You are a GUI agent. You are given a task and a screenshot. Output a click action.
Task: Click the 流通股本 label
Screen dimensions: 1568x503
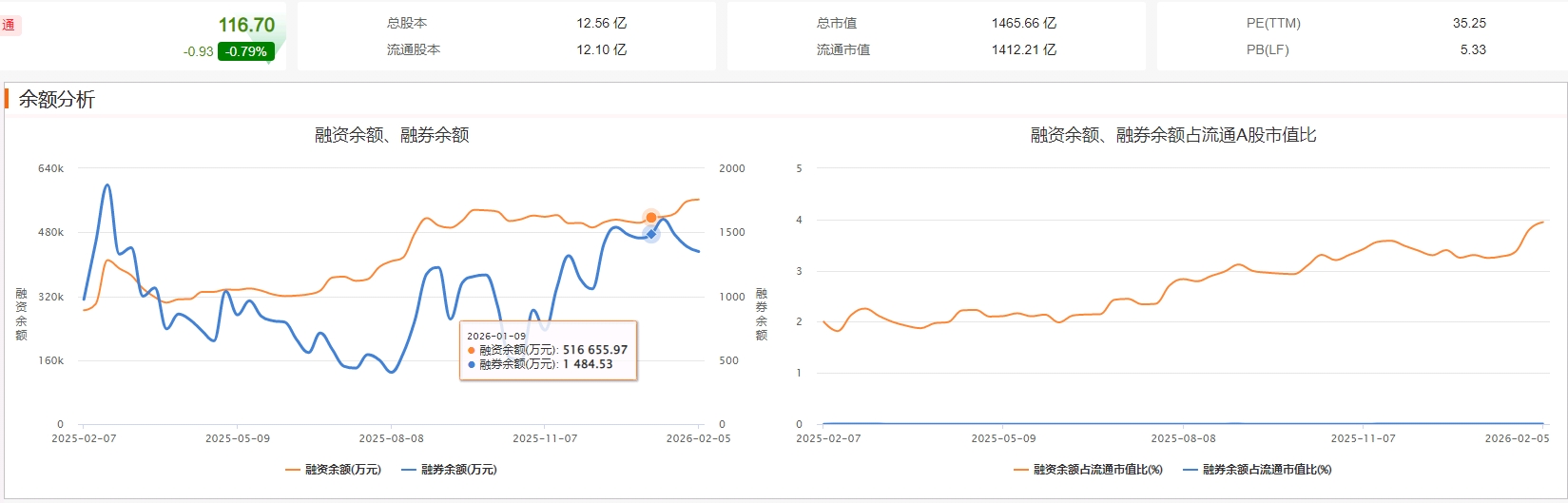(x=414, y=49)
